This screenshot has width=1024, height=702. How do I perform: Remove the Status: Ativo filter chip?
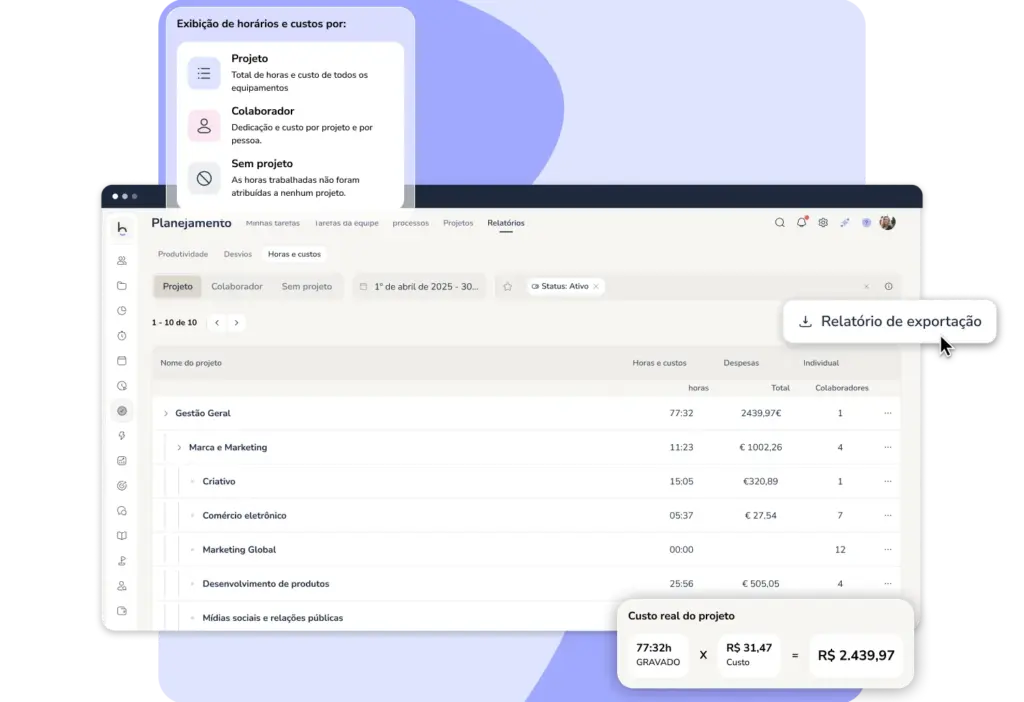[596, 286]
